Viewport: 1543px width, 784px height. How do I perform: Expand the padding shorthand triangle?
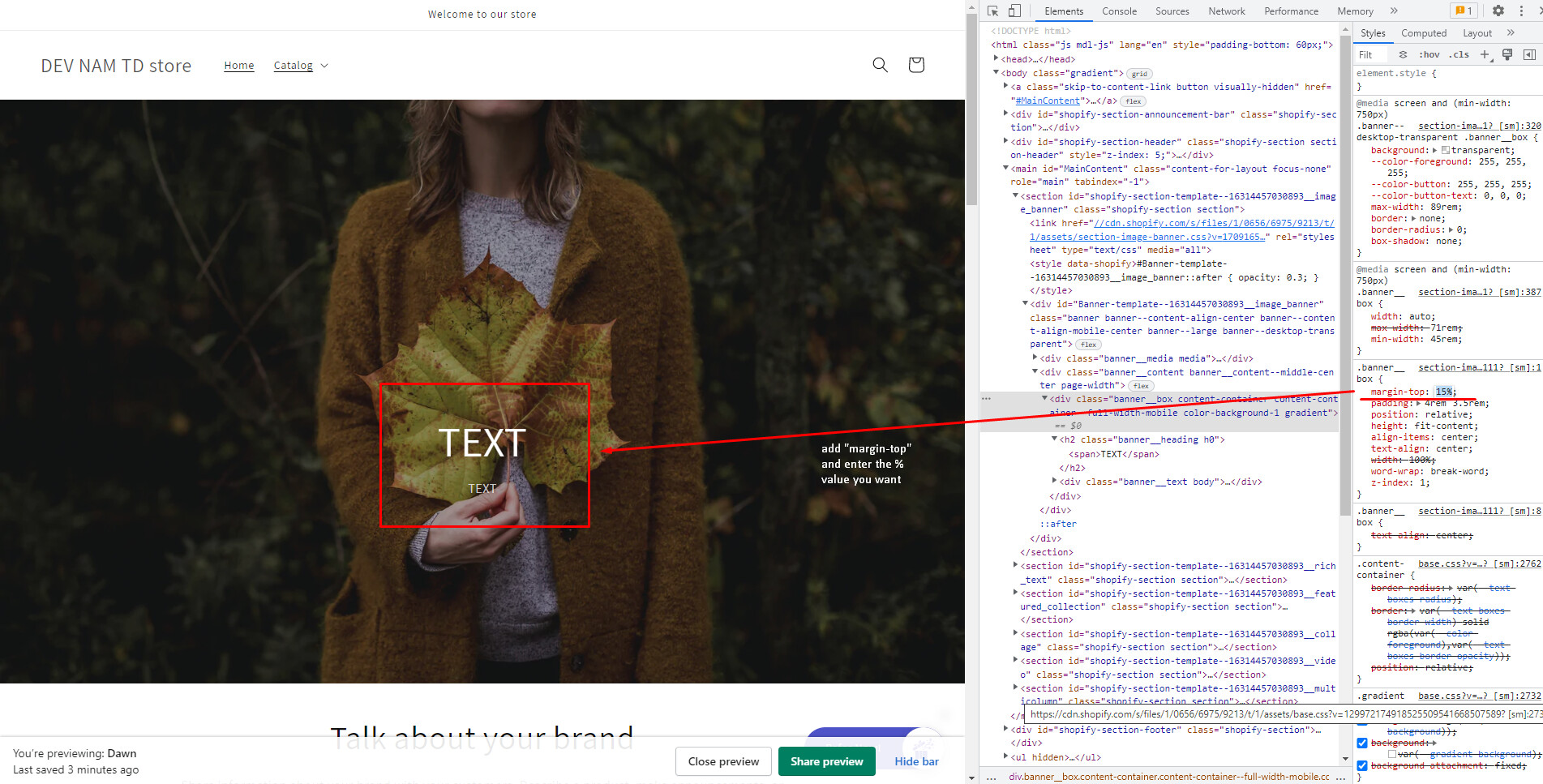click(x=1418, y=403)
